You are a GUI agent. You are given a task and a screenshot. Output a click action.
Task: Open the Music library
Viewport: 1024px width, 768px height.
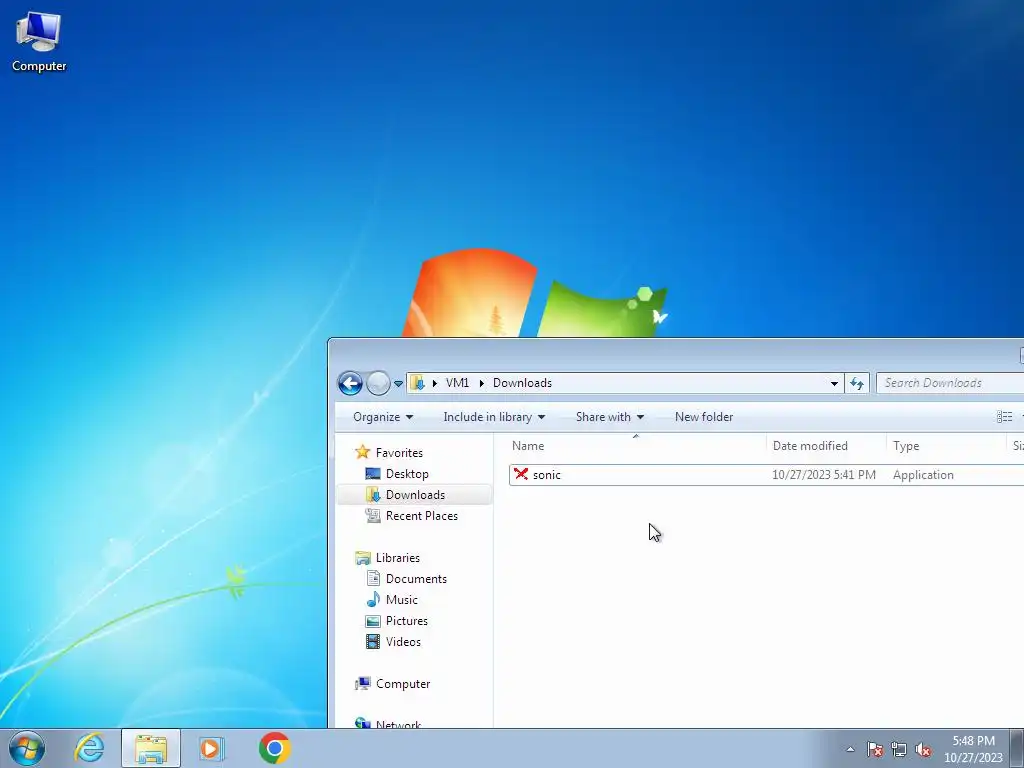402,600
